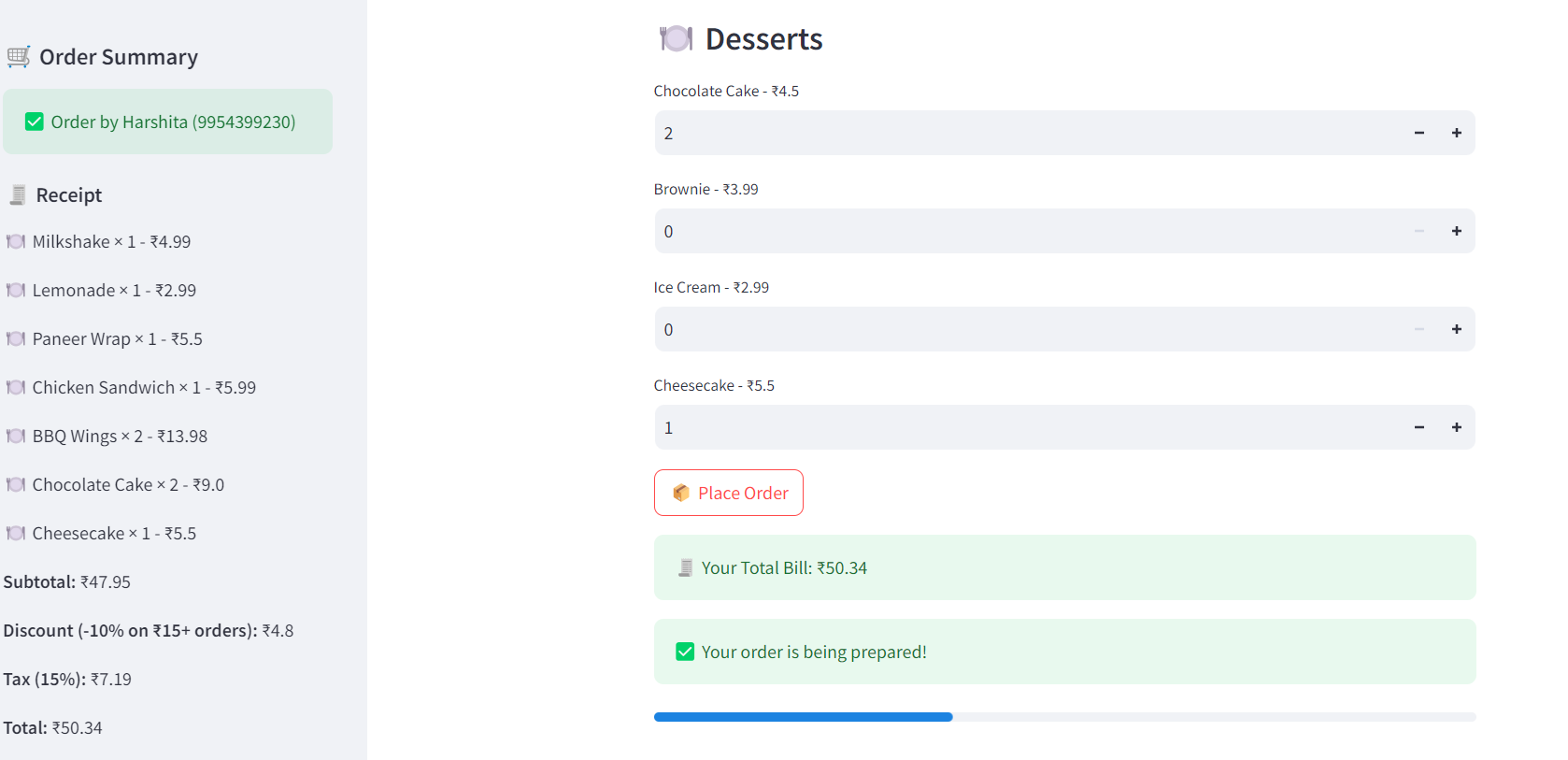Viewport: 1568px width, 760px height.
Task: Click the Ice Cream quantity field
Action: [1027, 329]
